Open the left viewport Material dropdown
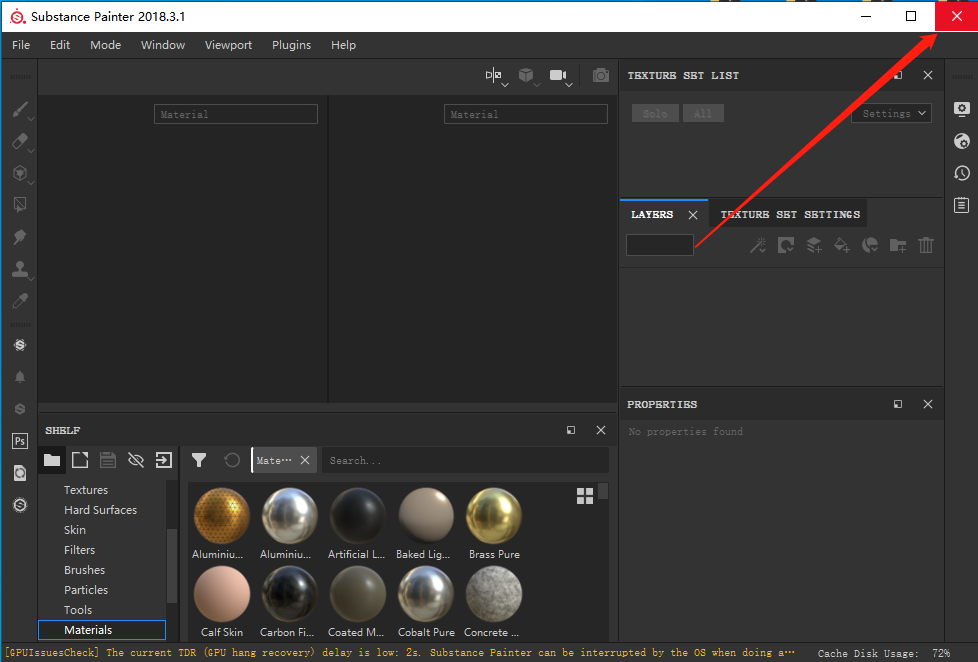Image resolution: width=978 pixels, height=662 pixels. pyautogui.click(x=236, y=114)
